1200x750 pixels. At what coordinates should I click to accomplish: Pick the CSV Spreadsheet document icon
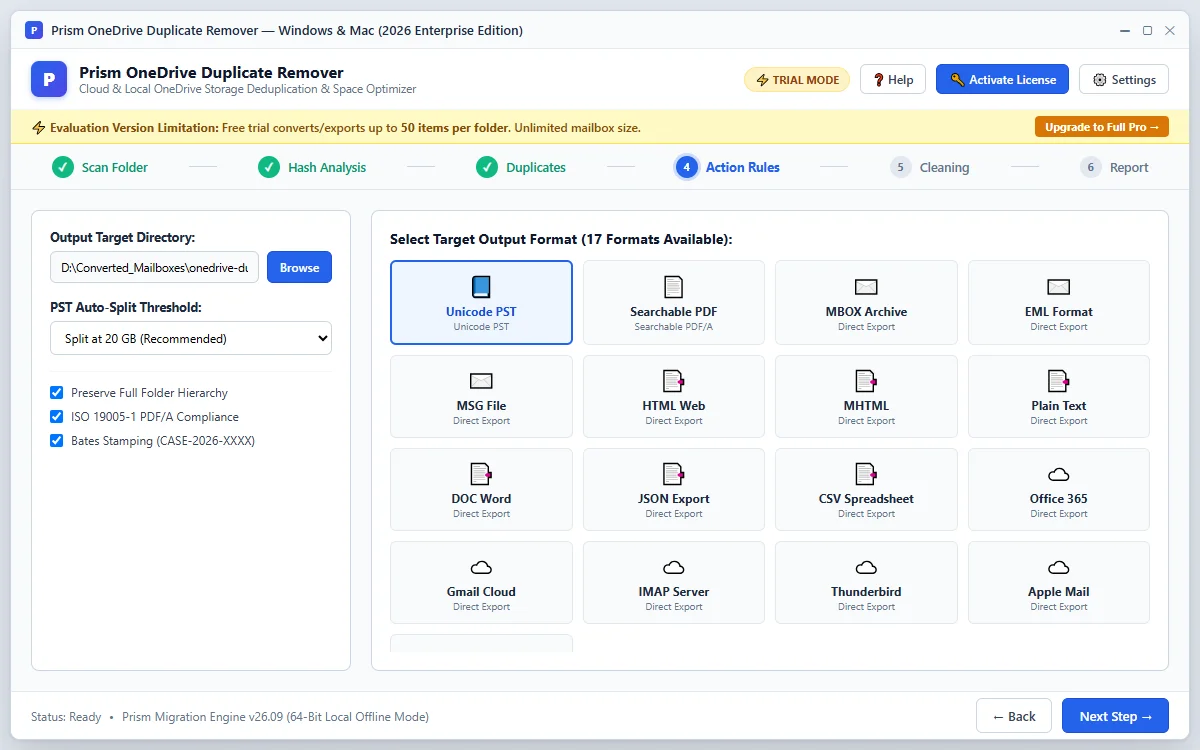click(x=866, y=474)
